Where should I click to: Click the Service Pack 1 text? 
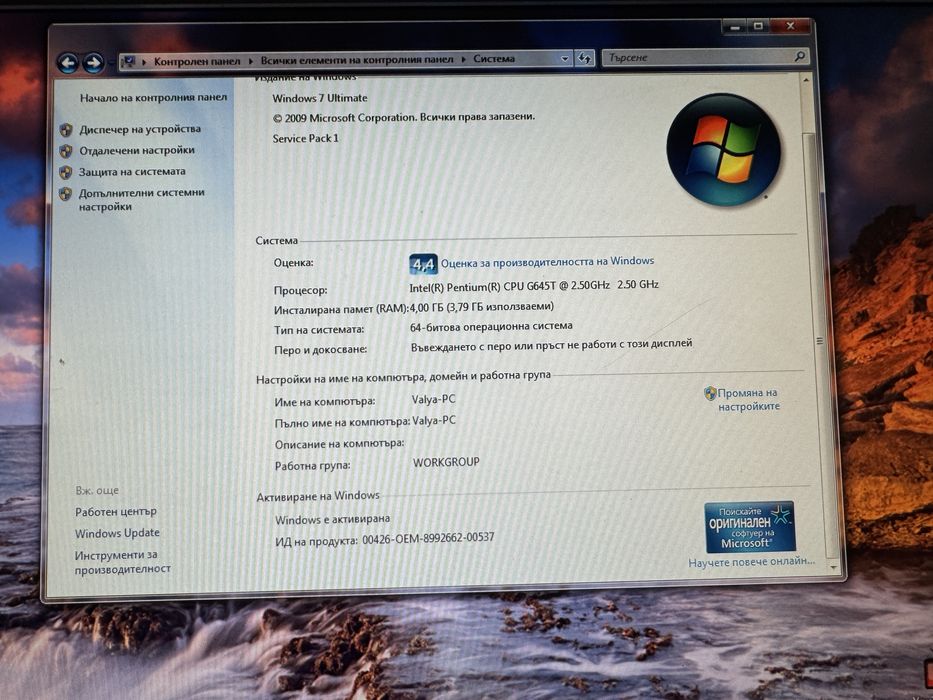[305, 138]
